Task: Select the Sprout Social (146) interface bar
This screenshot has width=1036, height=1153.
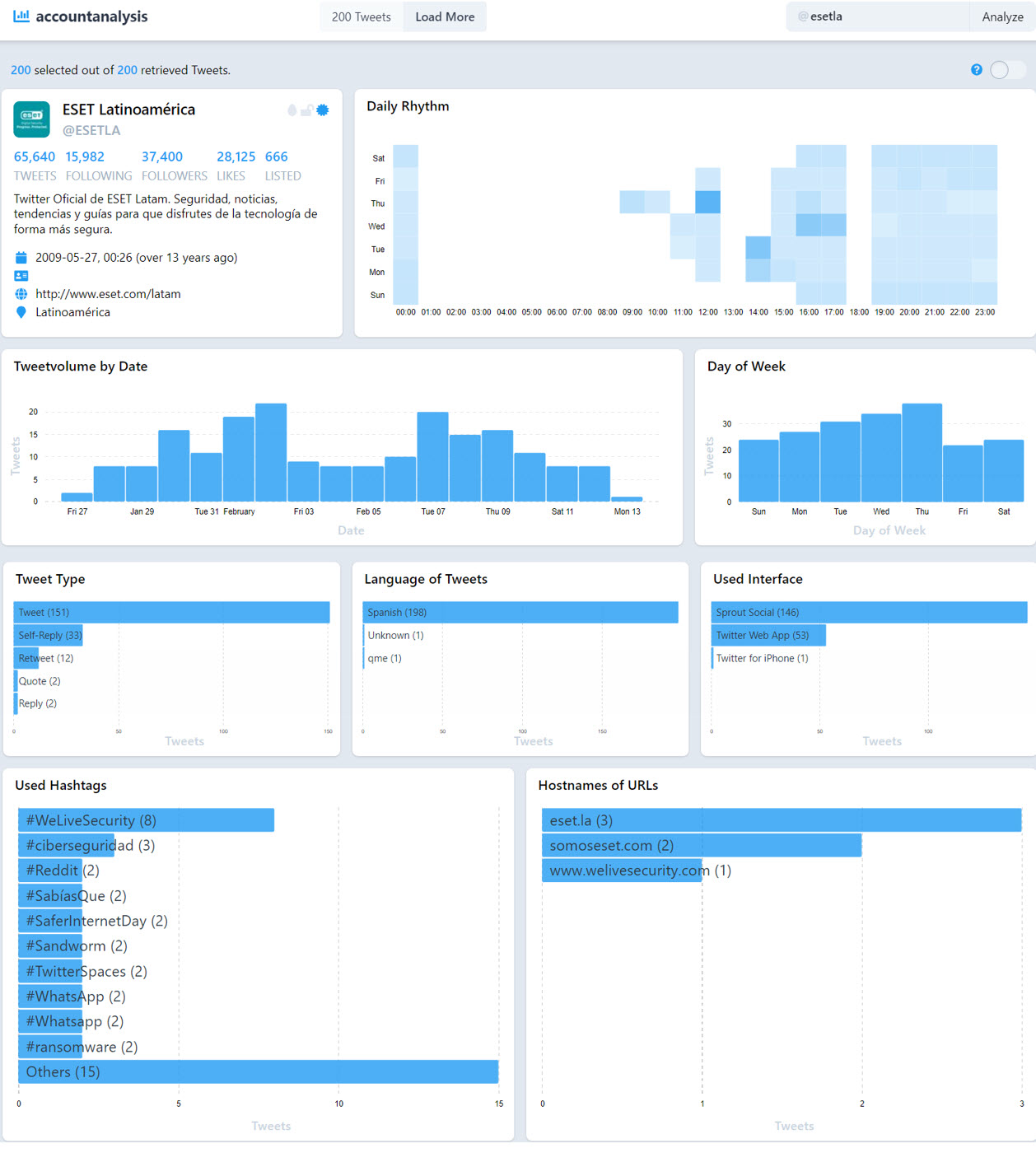Action: coord(869,612)
